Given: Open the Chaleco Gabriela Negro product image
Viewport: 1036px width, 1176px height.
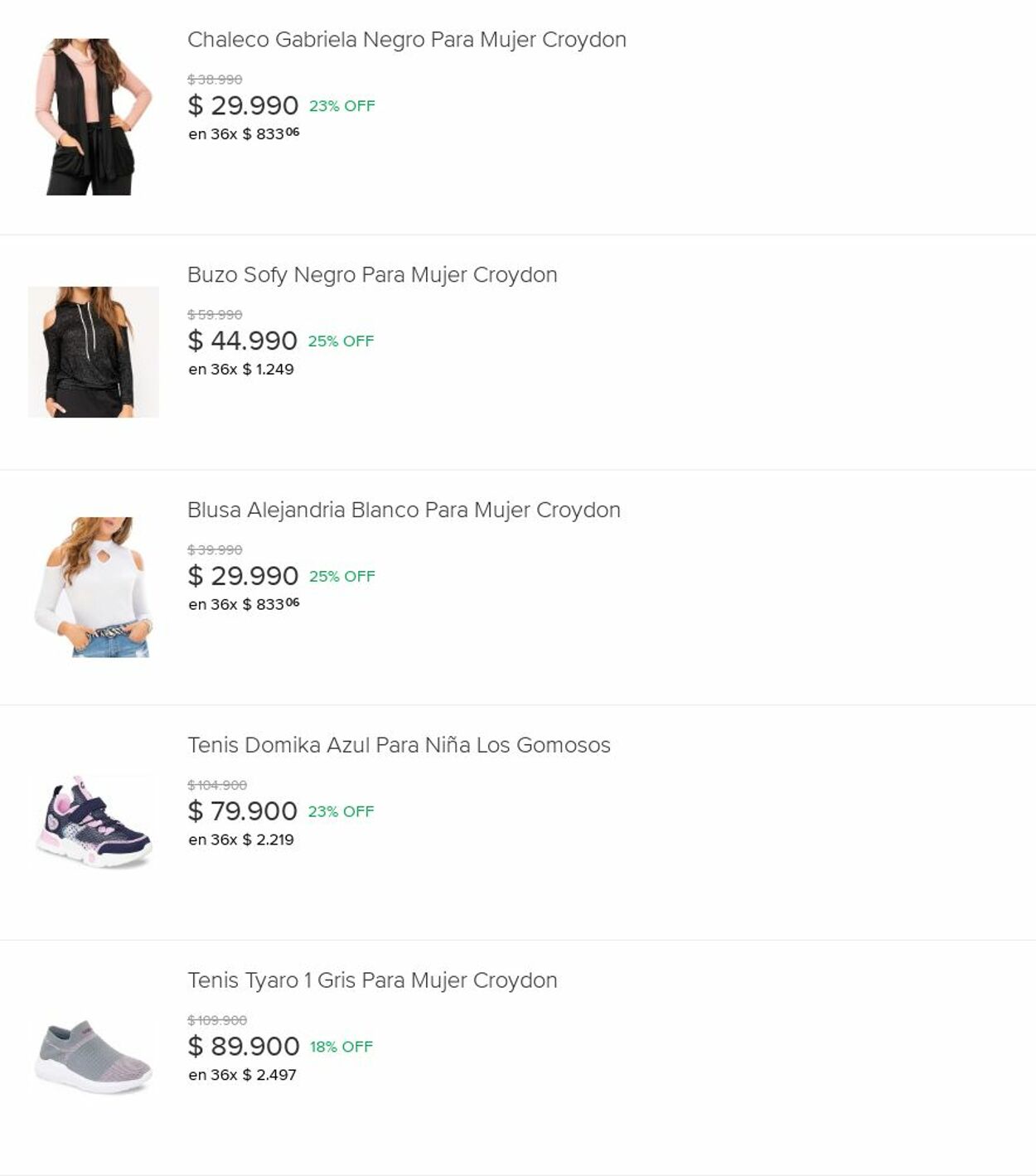Looking at the screenshot, I should pyautogui.click(x=93, y=117).
